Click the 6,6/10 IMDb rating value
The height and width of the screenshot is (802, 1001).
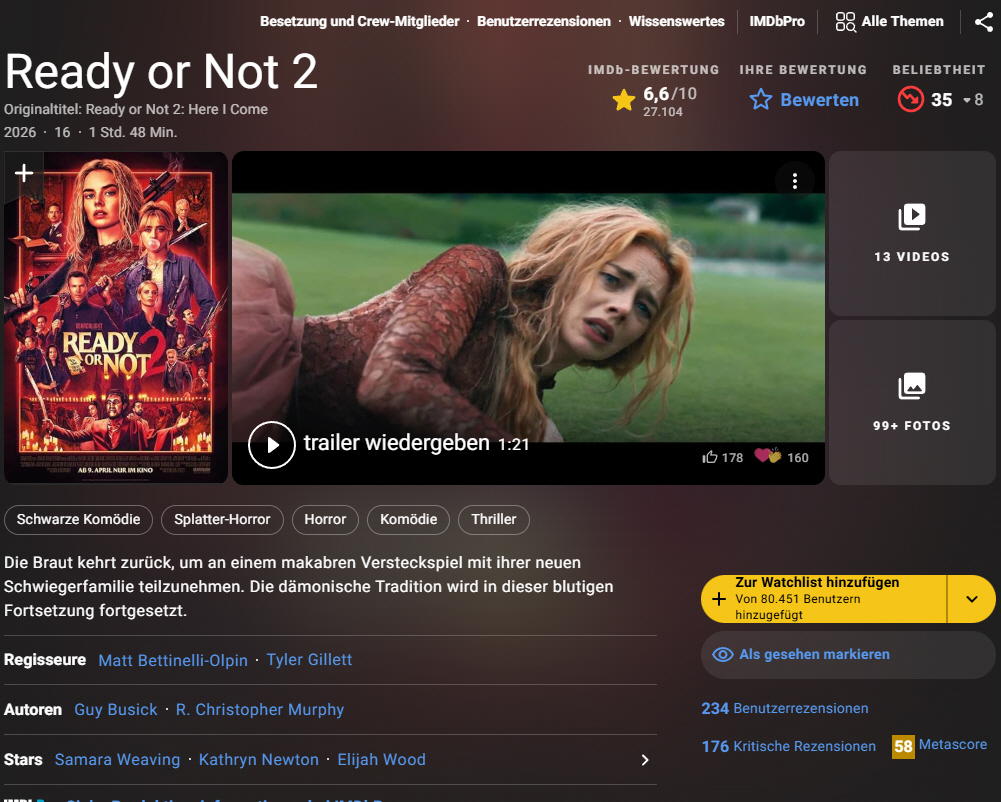(x=670, y=94)
